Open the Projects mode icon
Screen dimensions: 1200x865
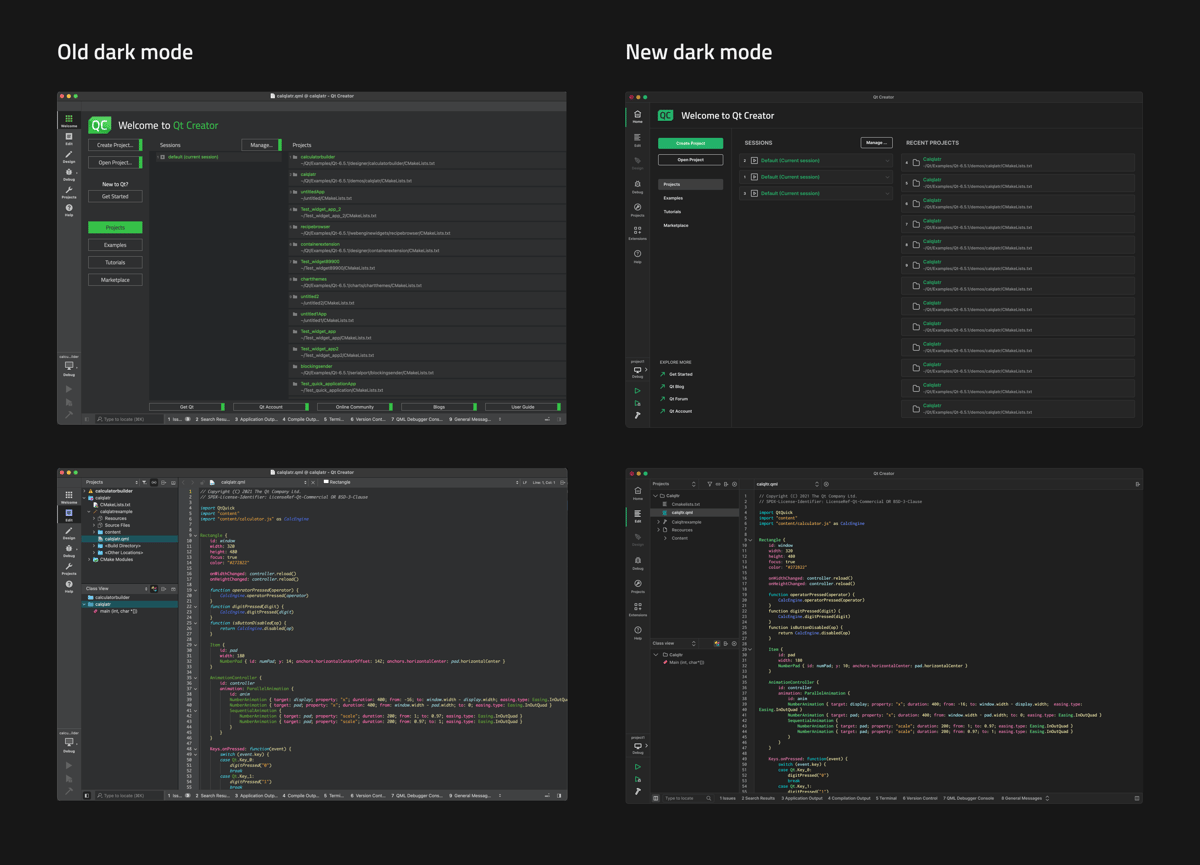637,209
